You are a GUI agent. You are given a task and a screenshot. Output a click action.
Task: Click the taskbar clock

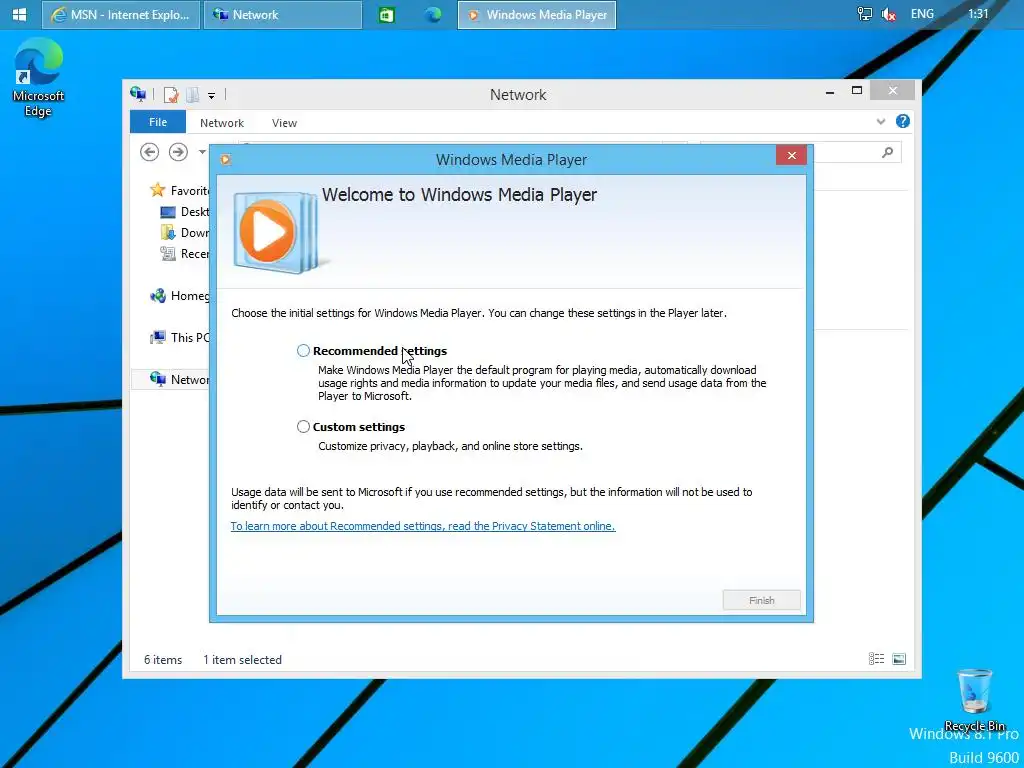978,14
